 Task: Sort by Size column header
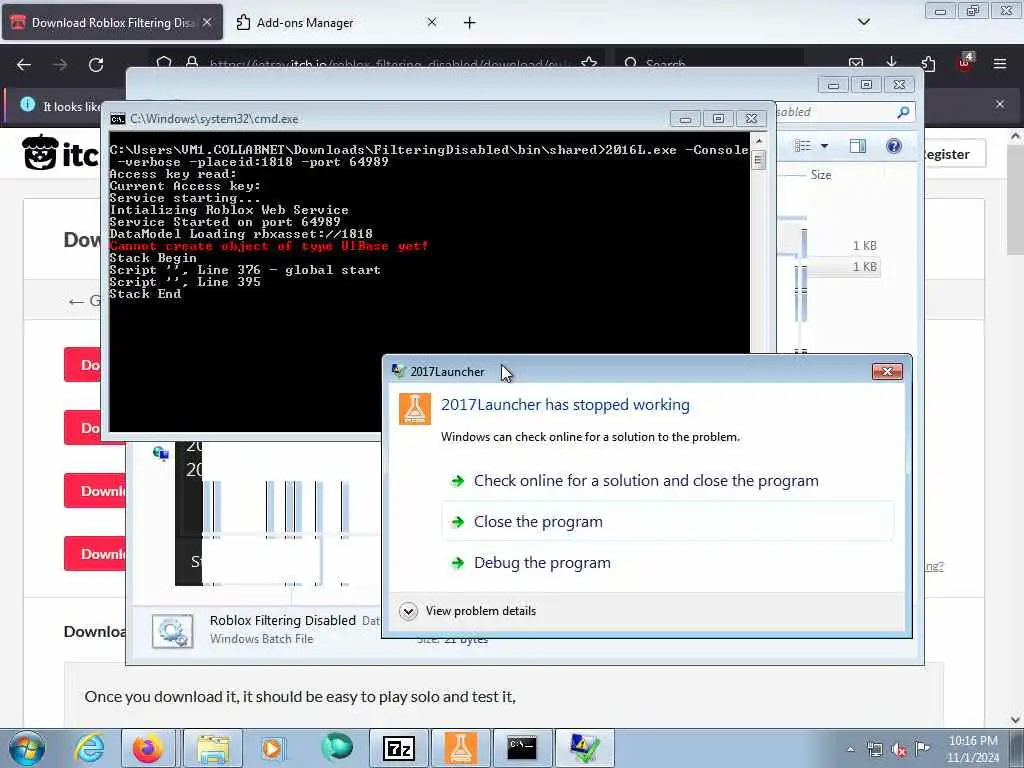coord(821,174)
